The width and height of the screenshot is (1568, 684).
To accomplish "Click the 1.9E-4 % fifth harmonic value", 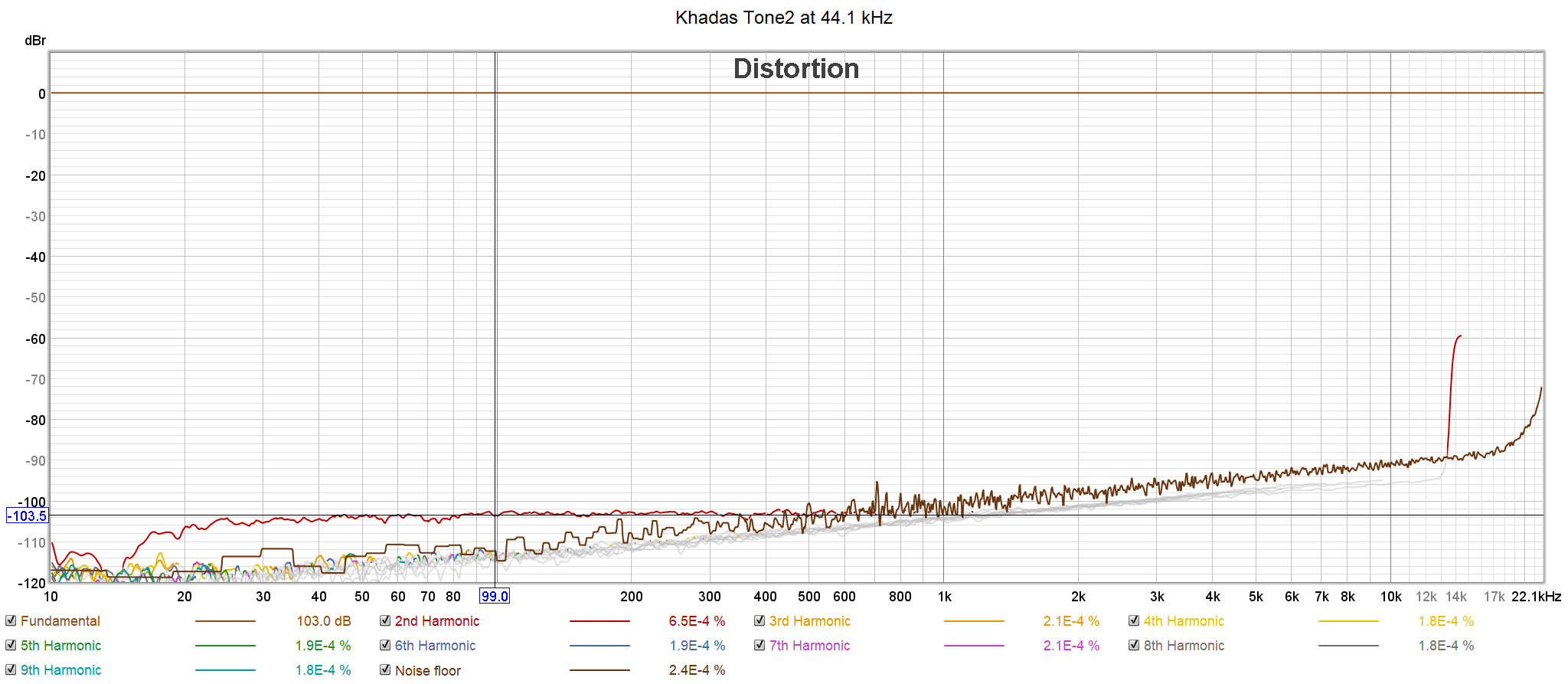I will pos(323,646).
